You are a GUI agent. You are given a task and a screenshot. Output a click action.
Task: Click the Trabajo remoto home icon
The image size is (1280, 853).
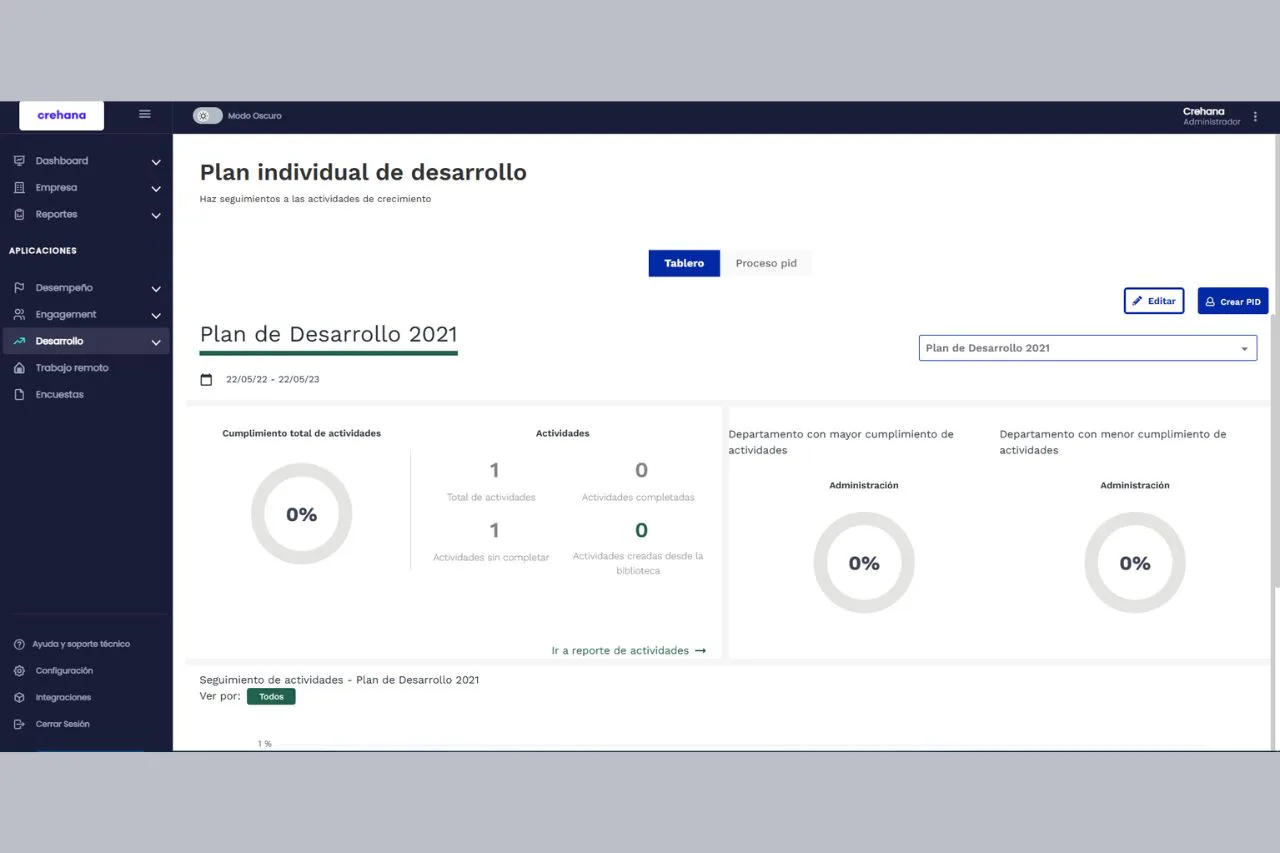tap(20, 367)
